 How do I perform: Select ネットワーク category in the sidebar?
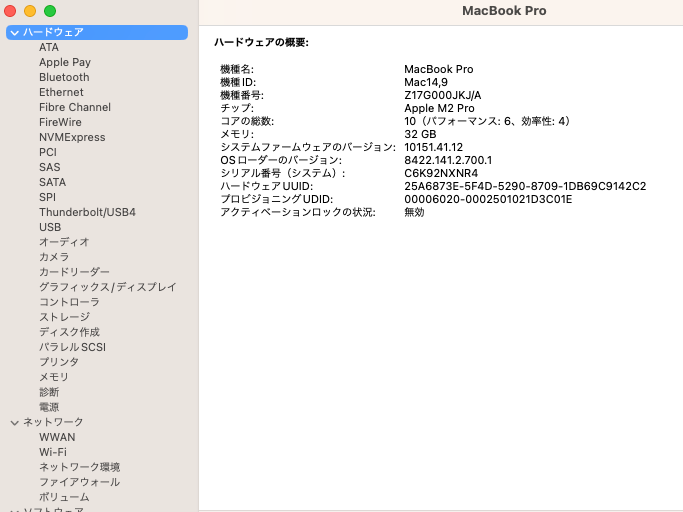coord(53,422)
